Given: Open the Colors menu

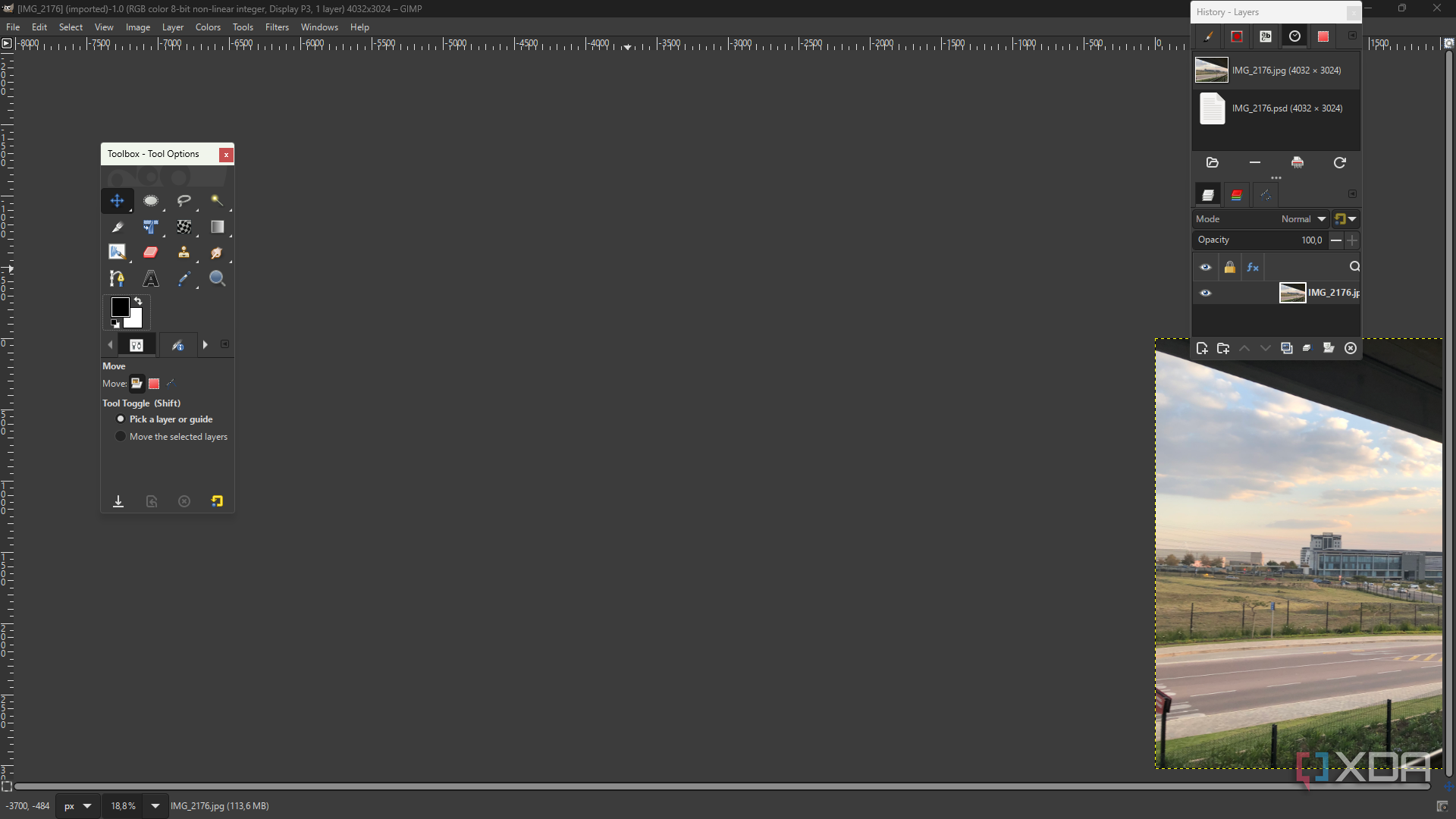Looking at the screenshot, I should tap(208, 27).
